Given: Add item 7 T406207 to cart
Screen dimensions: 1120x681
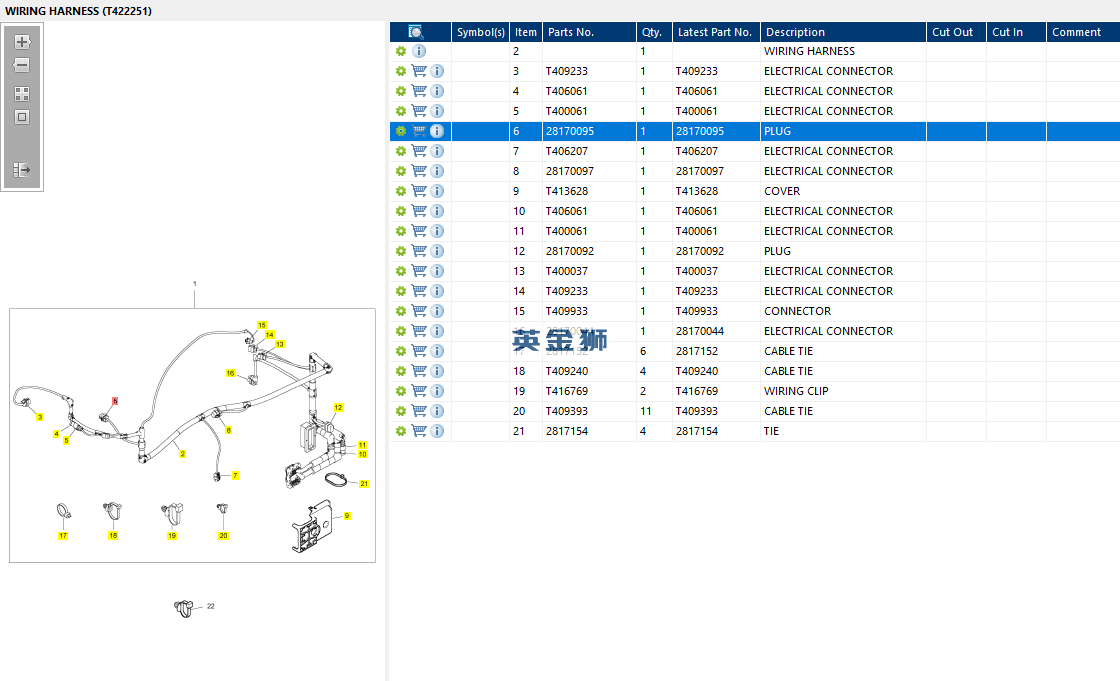Looking at the screenshot, I should click(419, 151).
